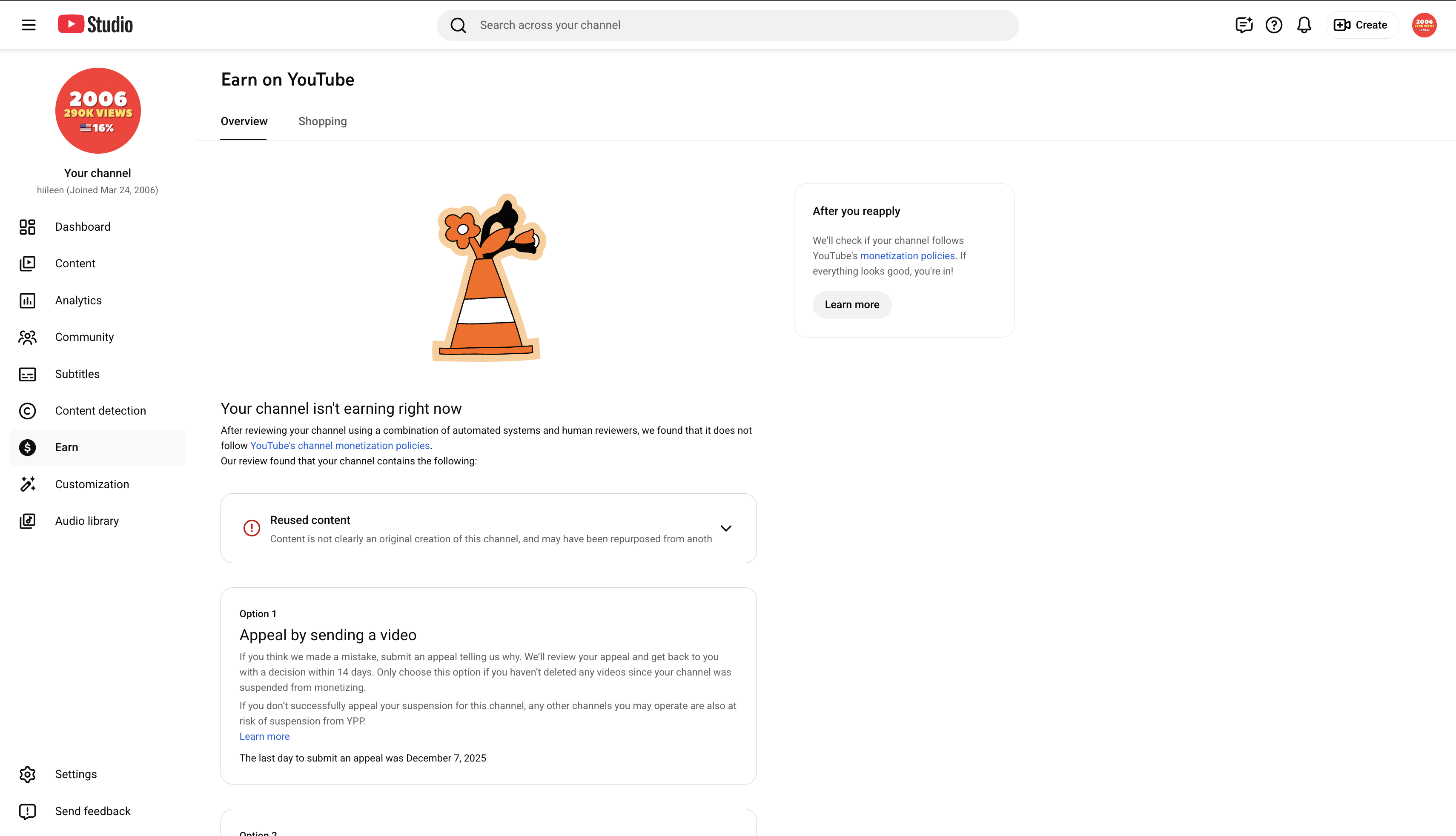Open YouTube's channel monetization policies link
This screenshot has height=836, width=1456.
tap(340, 446)
